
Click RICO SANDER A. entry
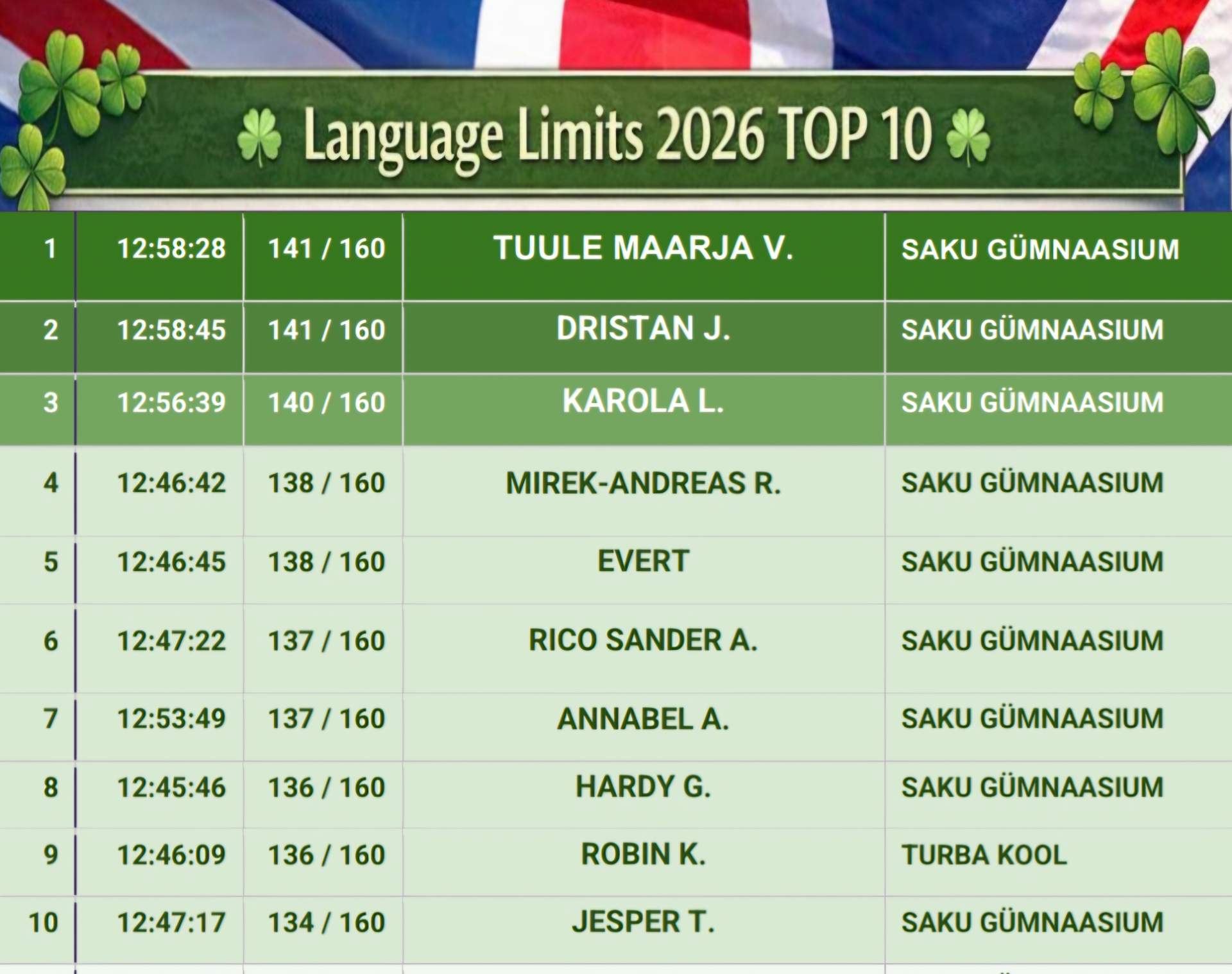[643, 640]
